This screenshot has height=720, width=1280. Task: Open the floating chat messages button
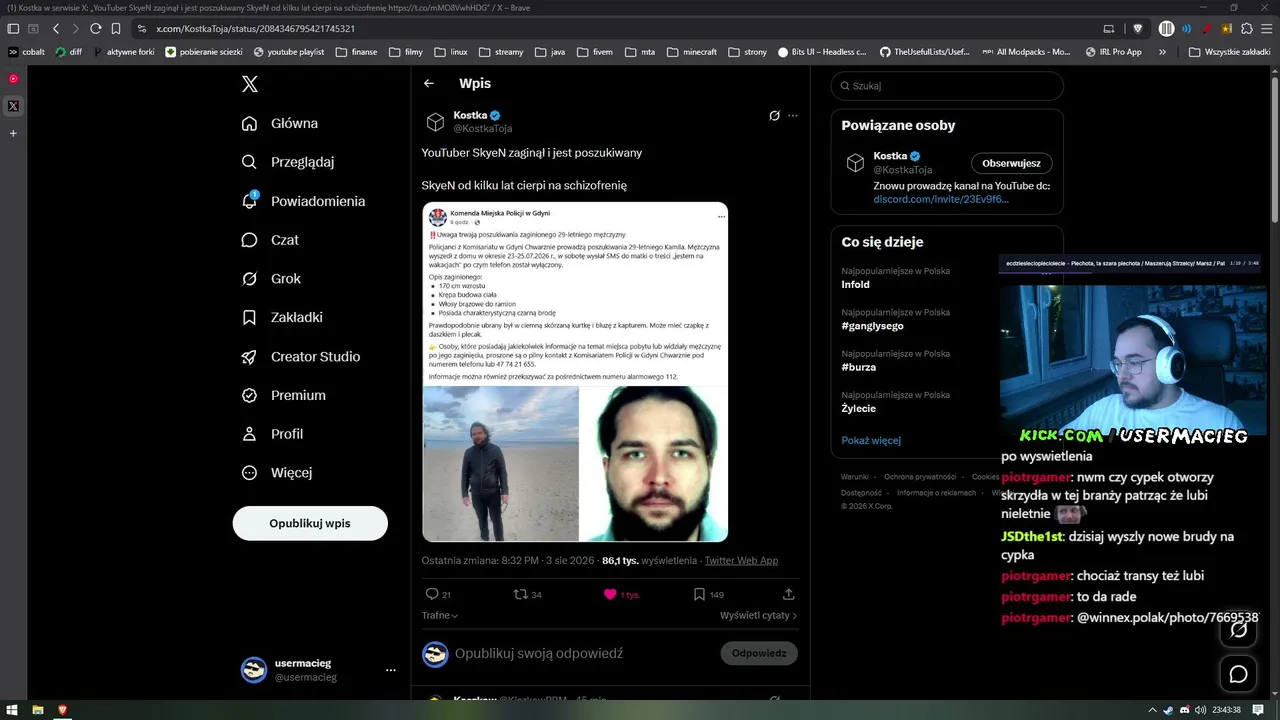1238,674
